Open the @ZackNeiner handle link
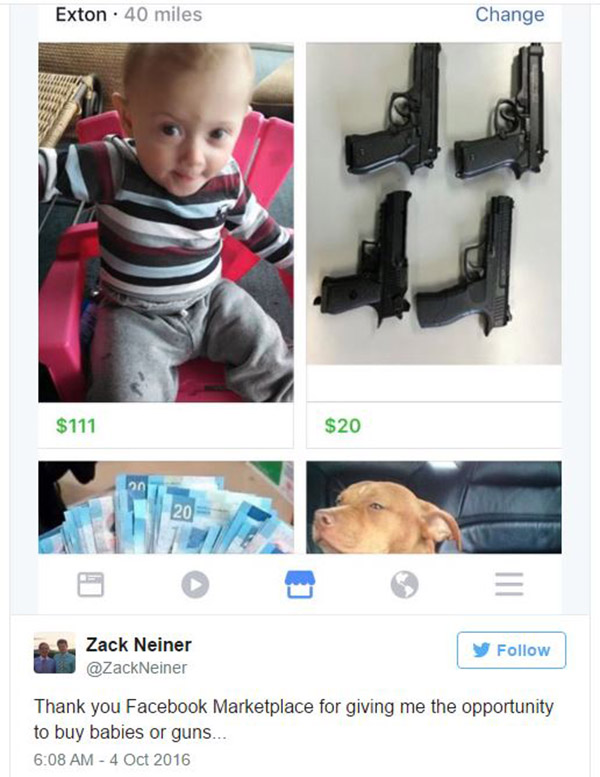The width and height of the screenshot is (600, 777). (x=137, y=668)
